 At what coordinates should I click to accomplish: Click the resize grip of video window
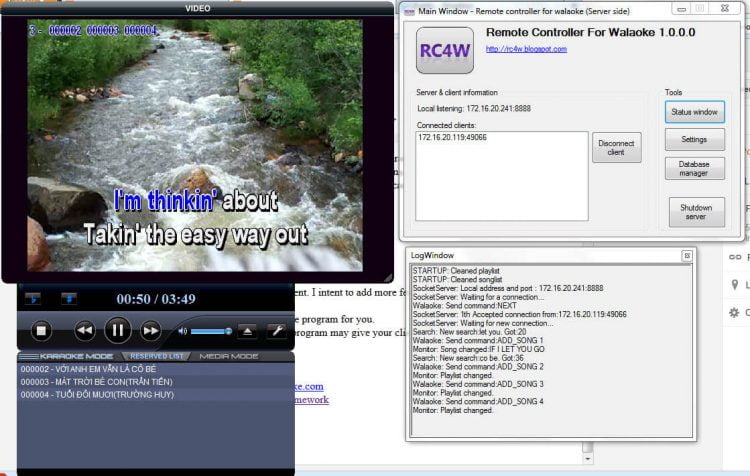tap(388, 277)
